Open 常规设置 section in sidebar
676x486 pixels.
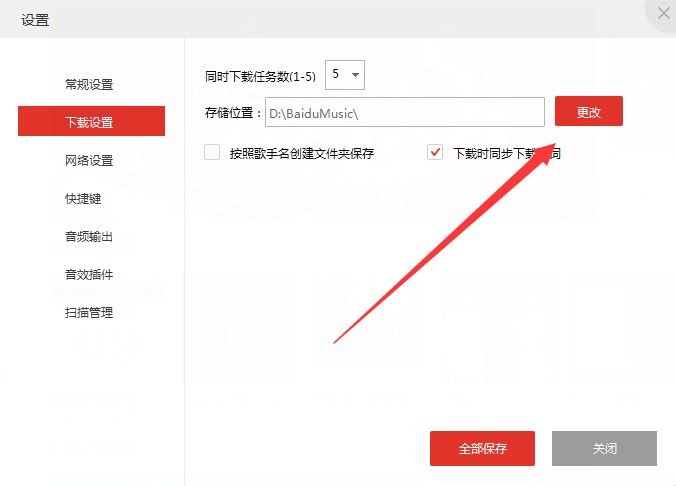pos(89,85)
